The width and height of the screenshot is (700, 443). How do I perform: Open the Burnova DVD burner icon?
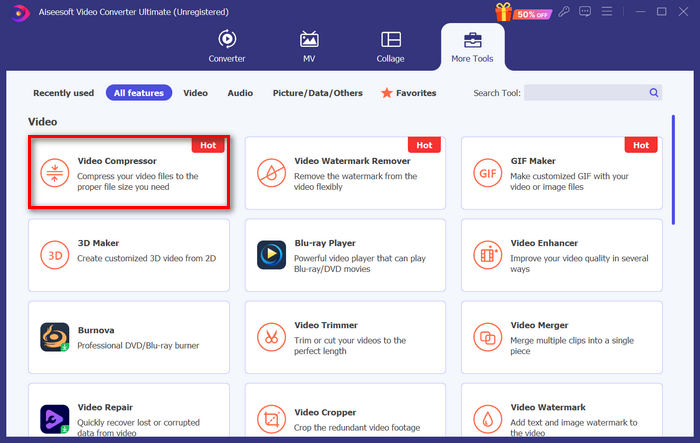coord(54,337)
